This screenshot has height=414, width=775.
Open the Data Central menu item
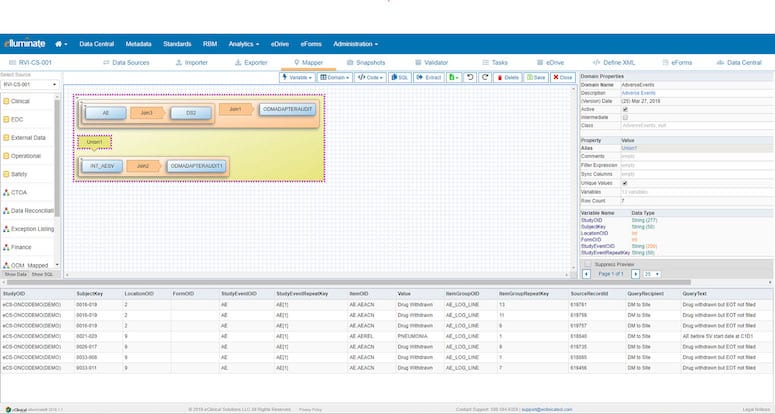point(96,44)
